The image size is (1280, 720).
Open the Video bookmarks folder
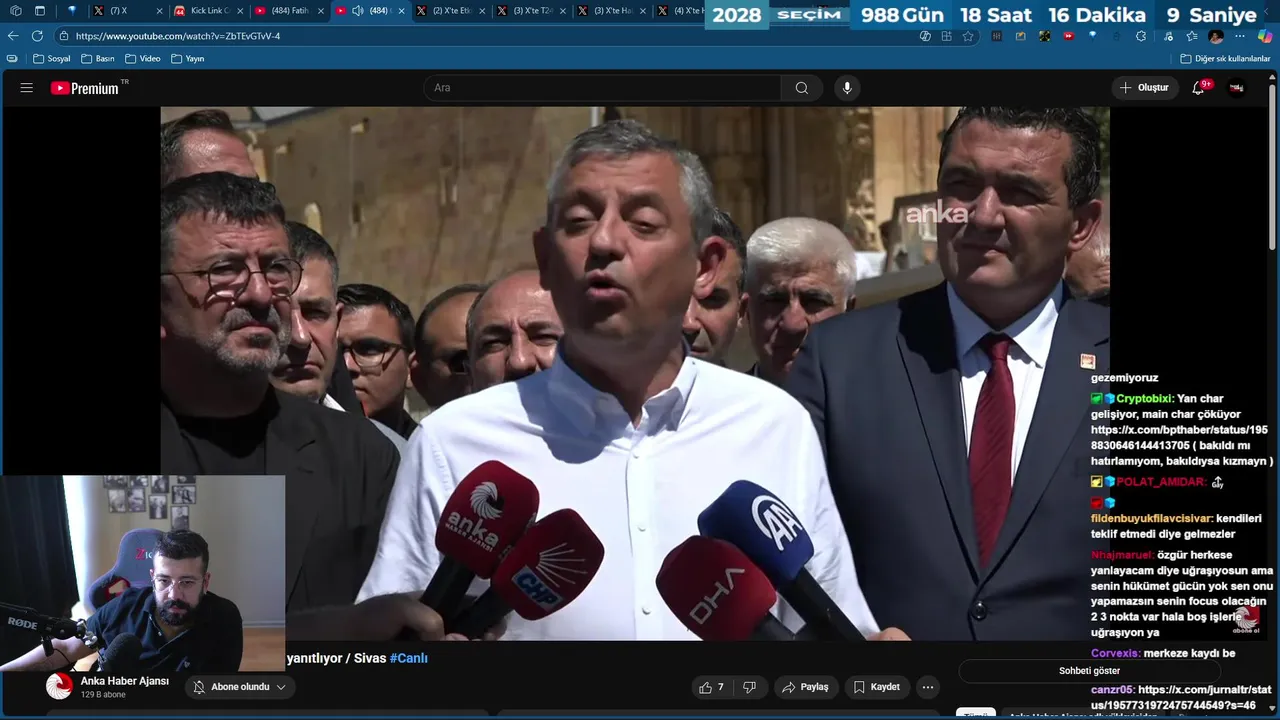click(x=142, y=59)
